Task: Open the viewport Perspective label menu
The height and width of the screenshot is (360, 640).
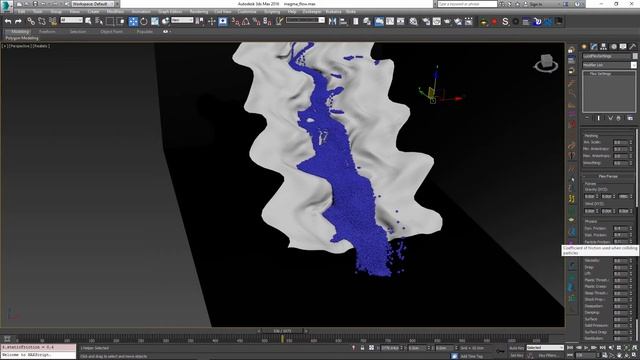Action: click(x=20, y=46)
